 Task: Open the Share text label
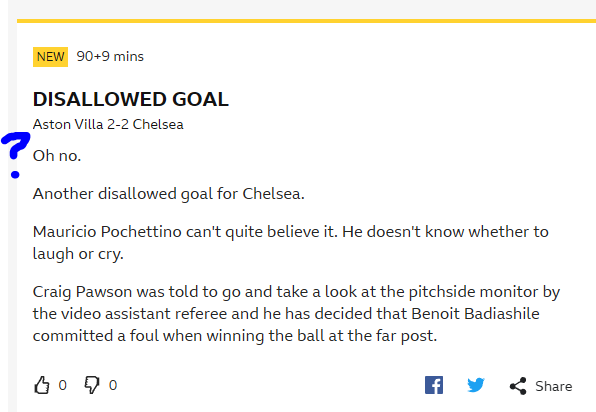coord(553,386)
